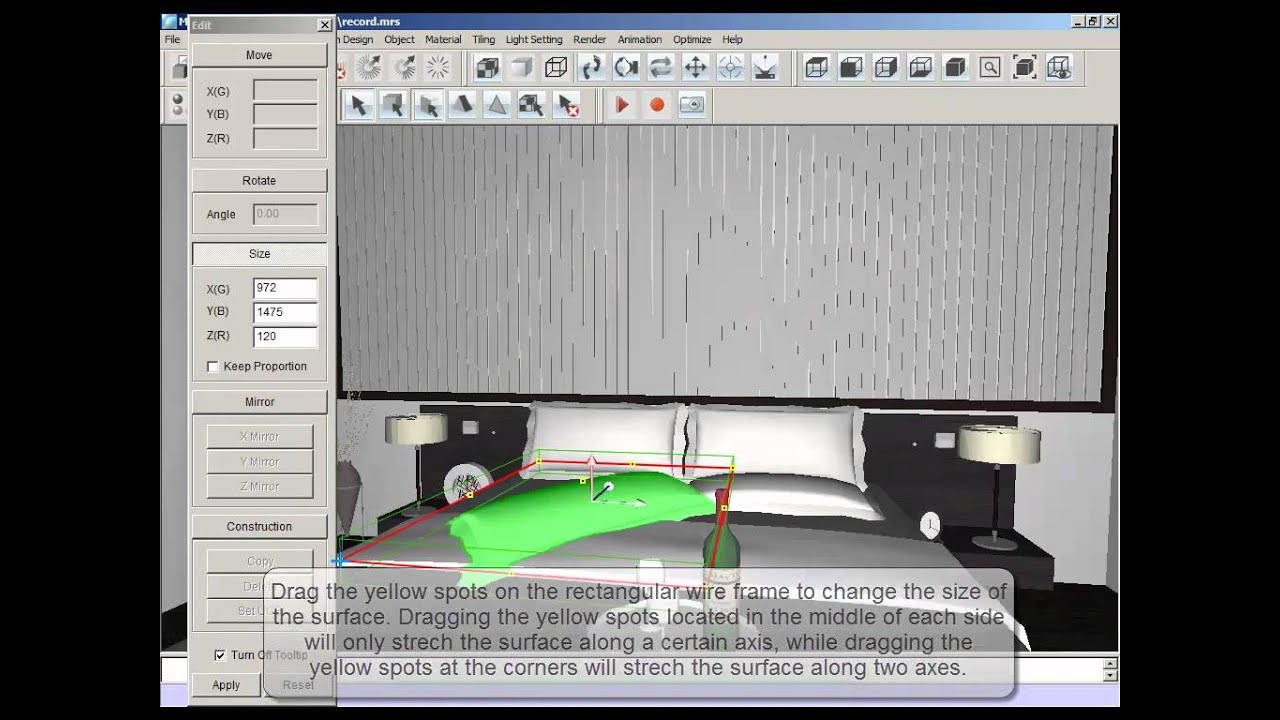Click the red play animation icon

click(622, 104)
